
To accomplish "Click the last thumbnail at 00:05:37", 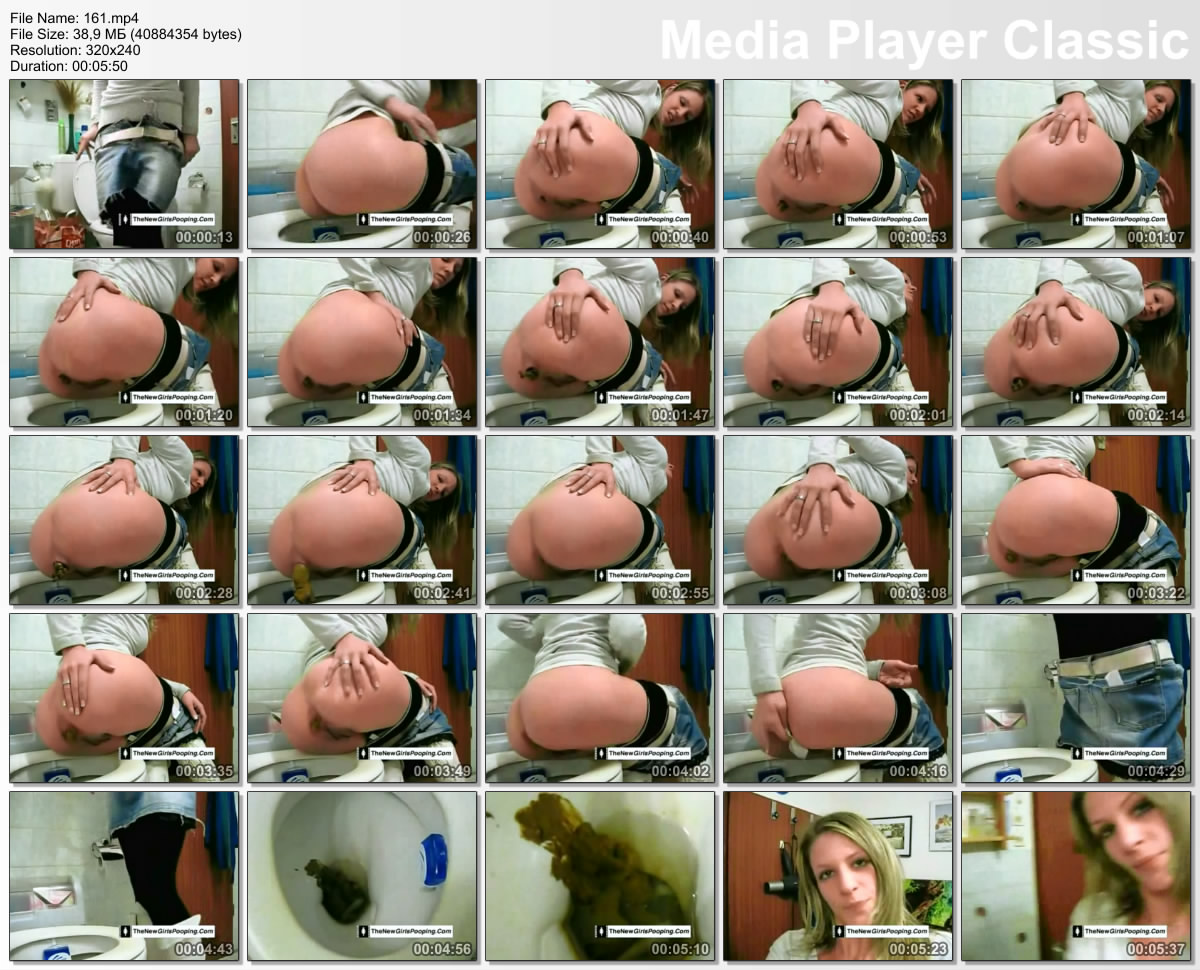I will click(x=1076, y=876).
